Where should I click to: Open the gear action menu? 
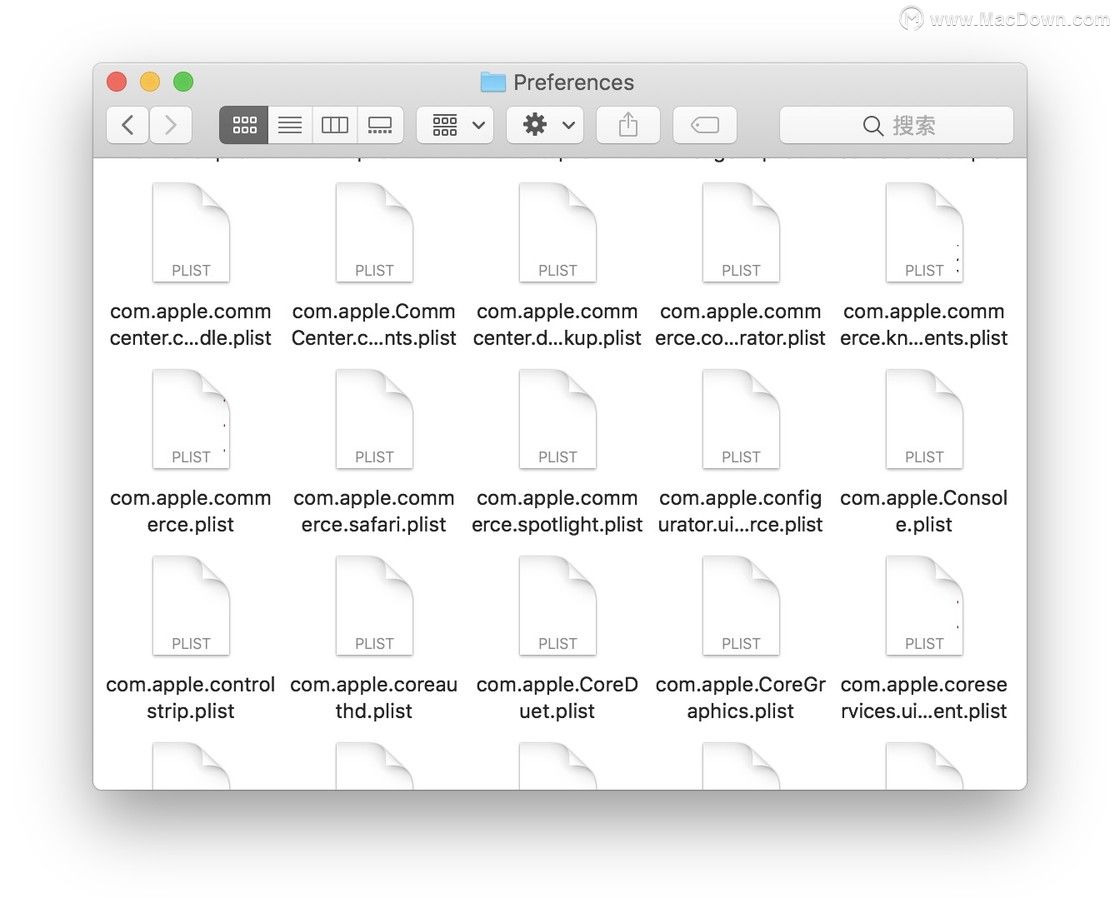(x=545, y=126)
